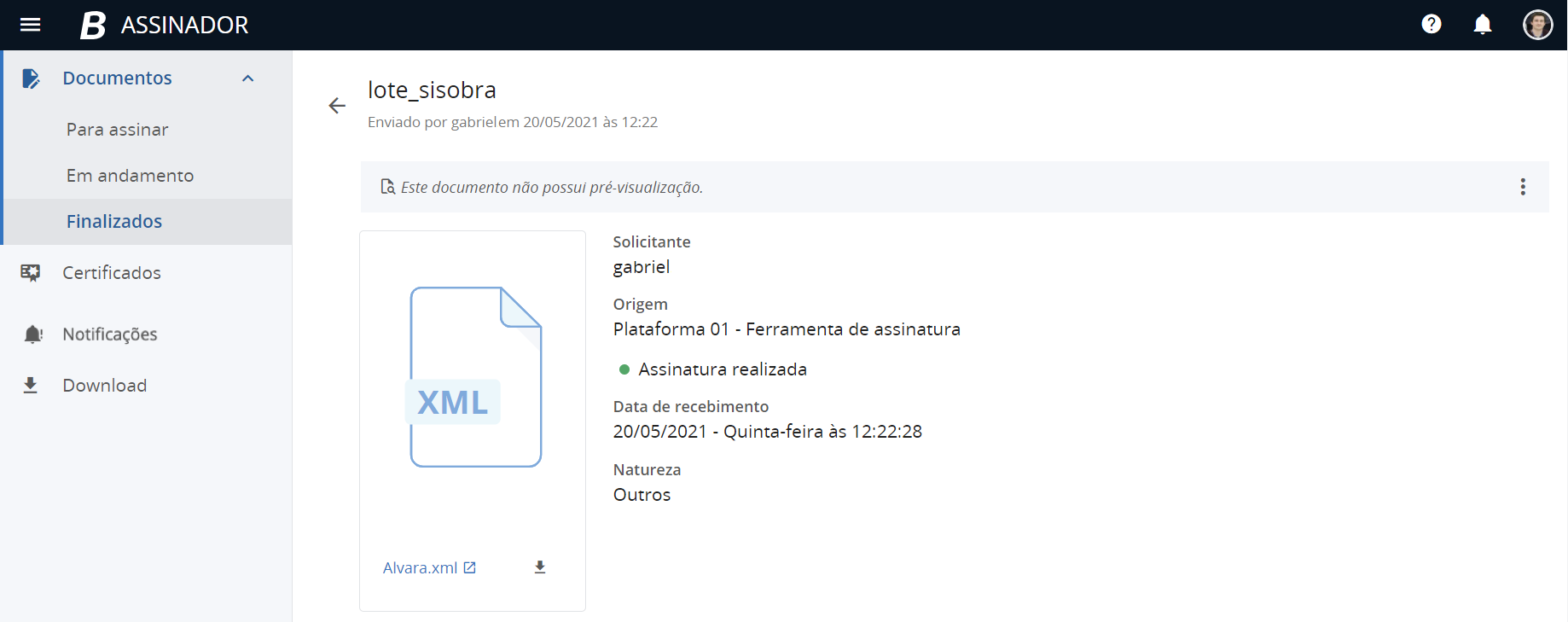Open the notifications bell in header

click(x=1482, y=25)
